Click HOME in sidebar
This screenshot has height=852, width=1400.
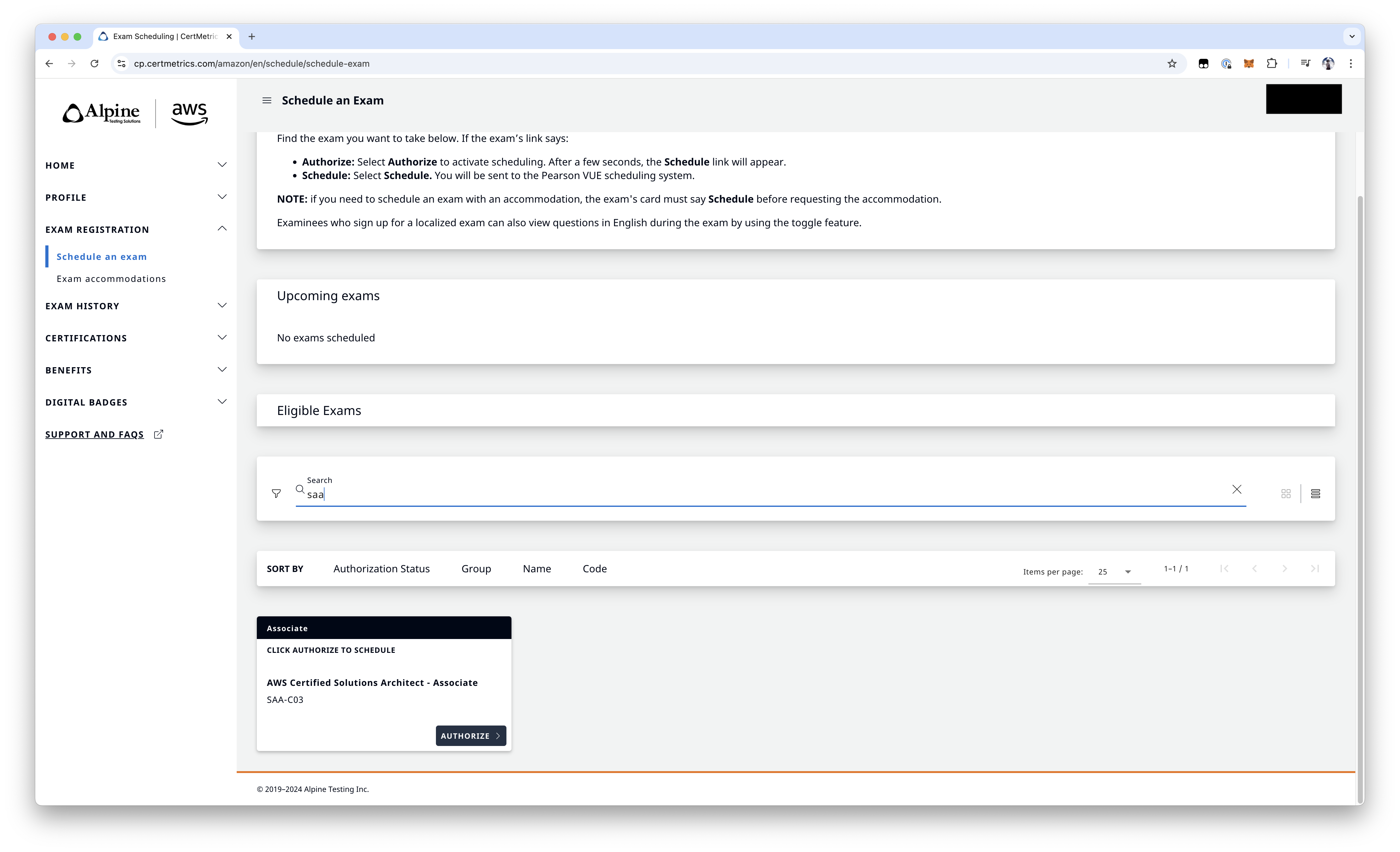(x=60, y=165)
